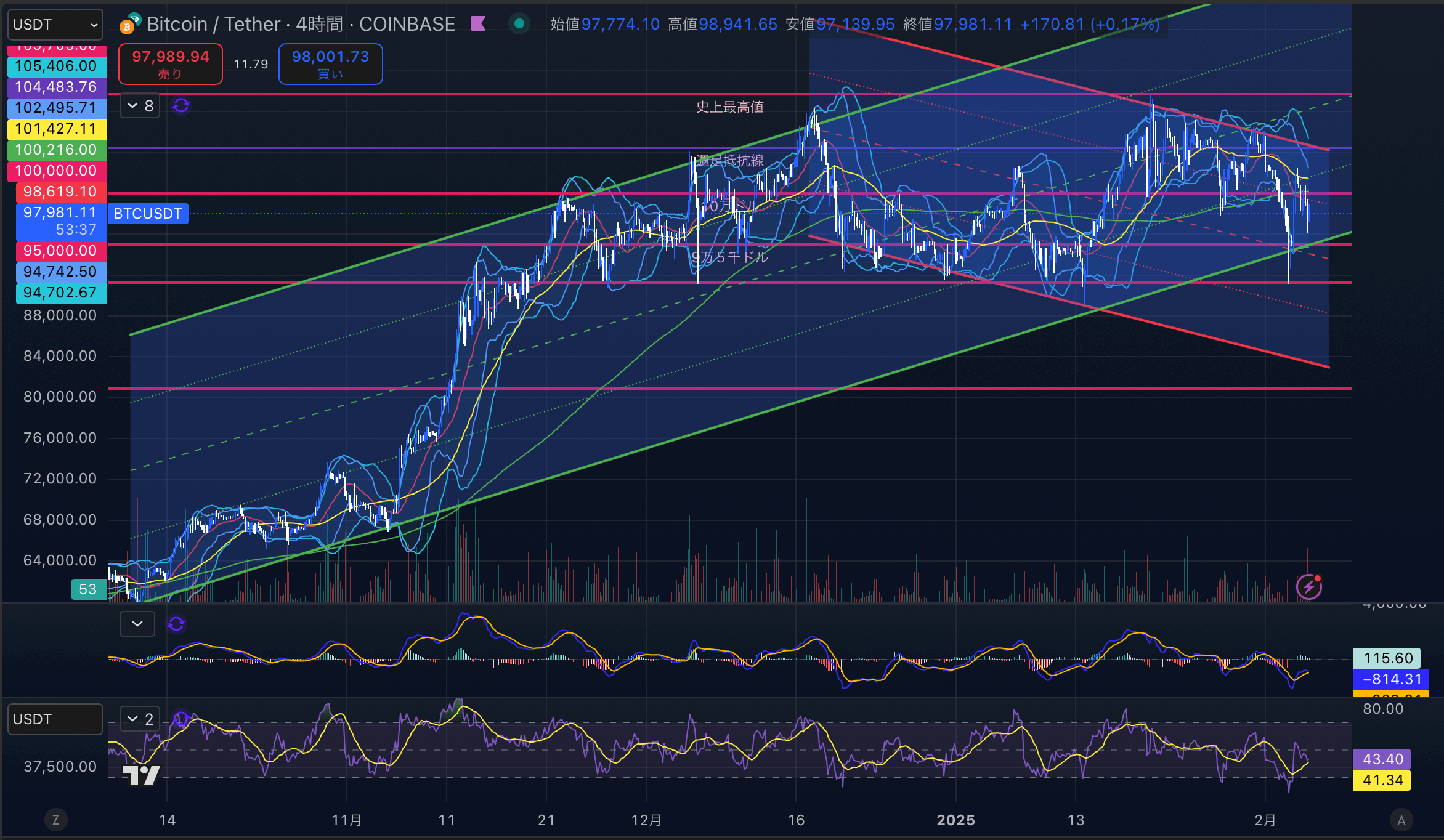
Task: Click refresh icon beside indicator count 8
Action: click(x=180, y=106)
